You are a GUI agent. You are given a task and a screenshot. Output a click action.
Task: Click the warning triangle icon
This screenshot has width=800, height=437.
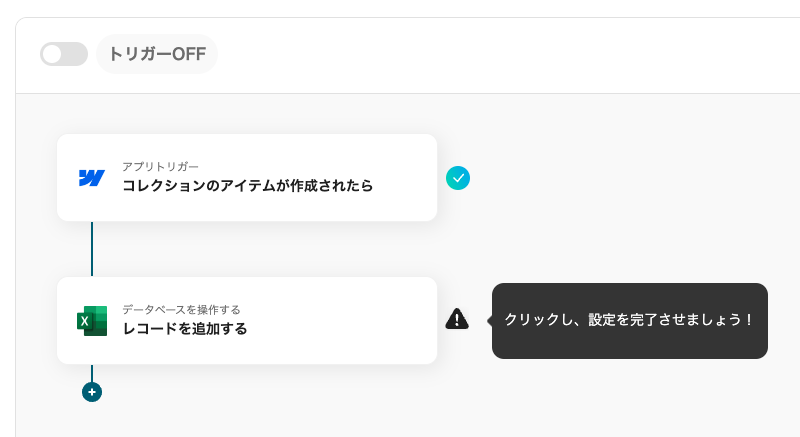click(x=457, y=319)
